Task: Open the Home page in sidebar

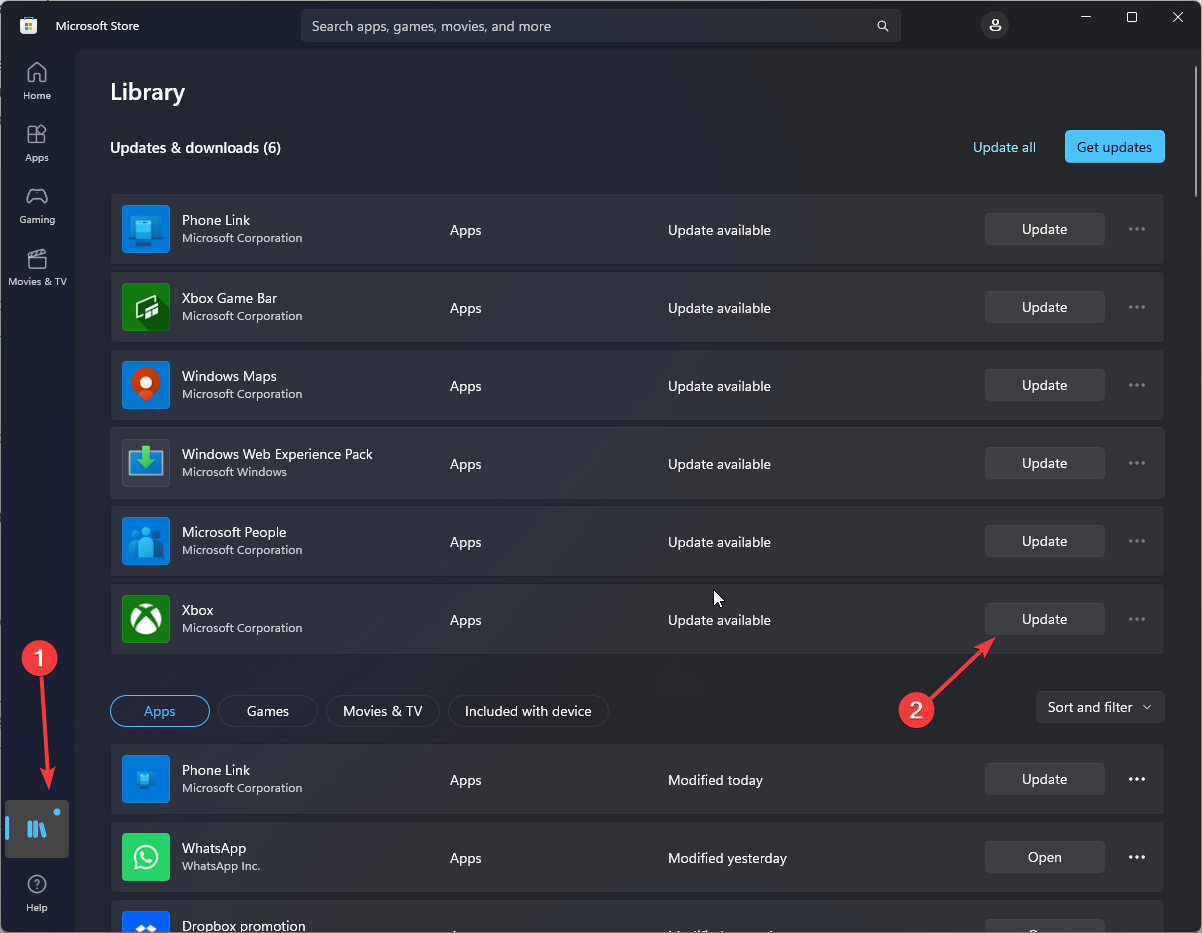Action: point(37,80)
